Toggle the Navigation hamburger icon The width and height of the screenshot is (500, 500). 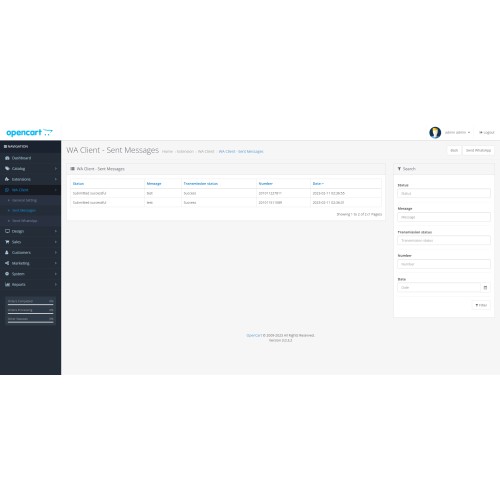click(x=5, y=146)
